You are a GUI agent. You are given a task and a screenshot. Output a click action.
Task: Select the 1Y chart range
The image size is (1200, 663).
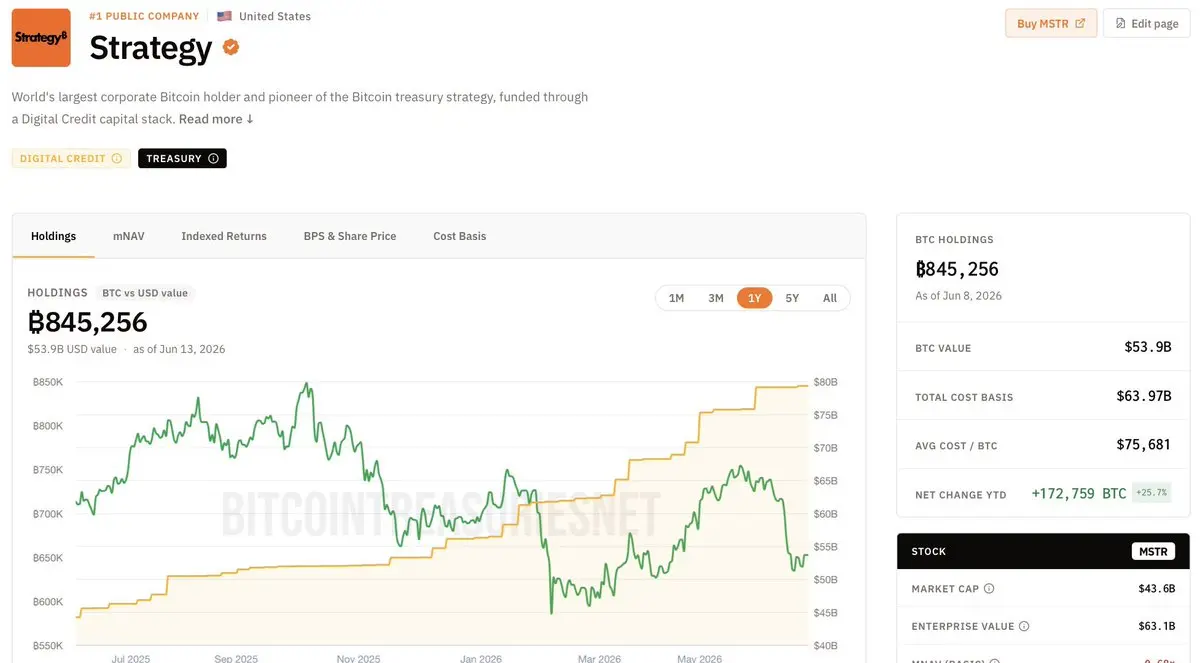[755, 298]
